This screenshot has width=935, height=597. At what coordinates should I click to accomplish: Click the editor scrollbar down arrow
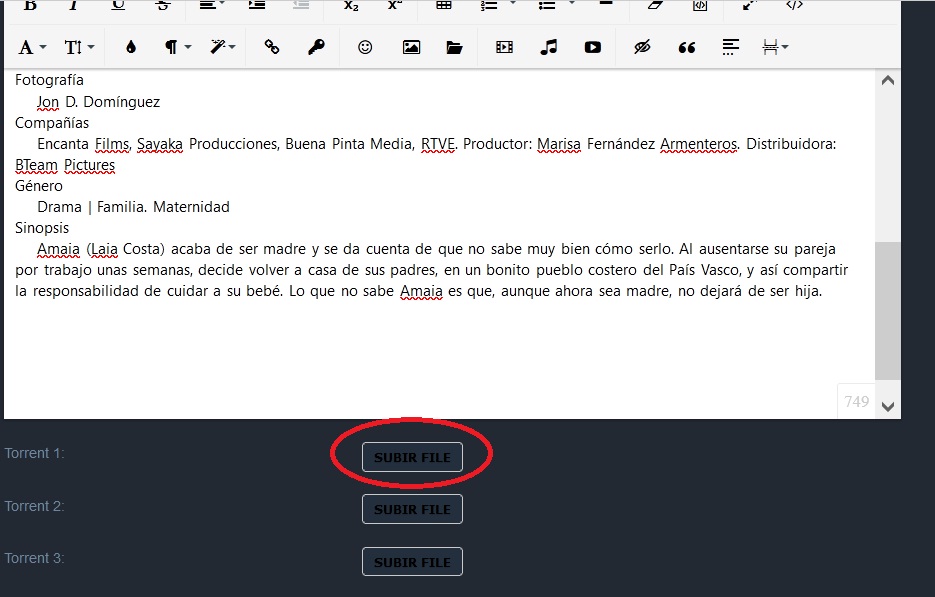tap(887, 406)
